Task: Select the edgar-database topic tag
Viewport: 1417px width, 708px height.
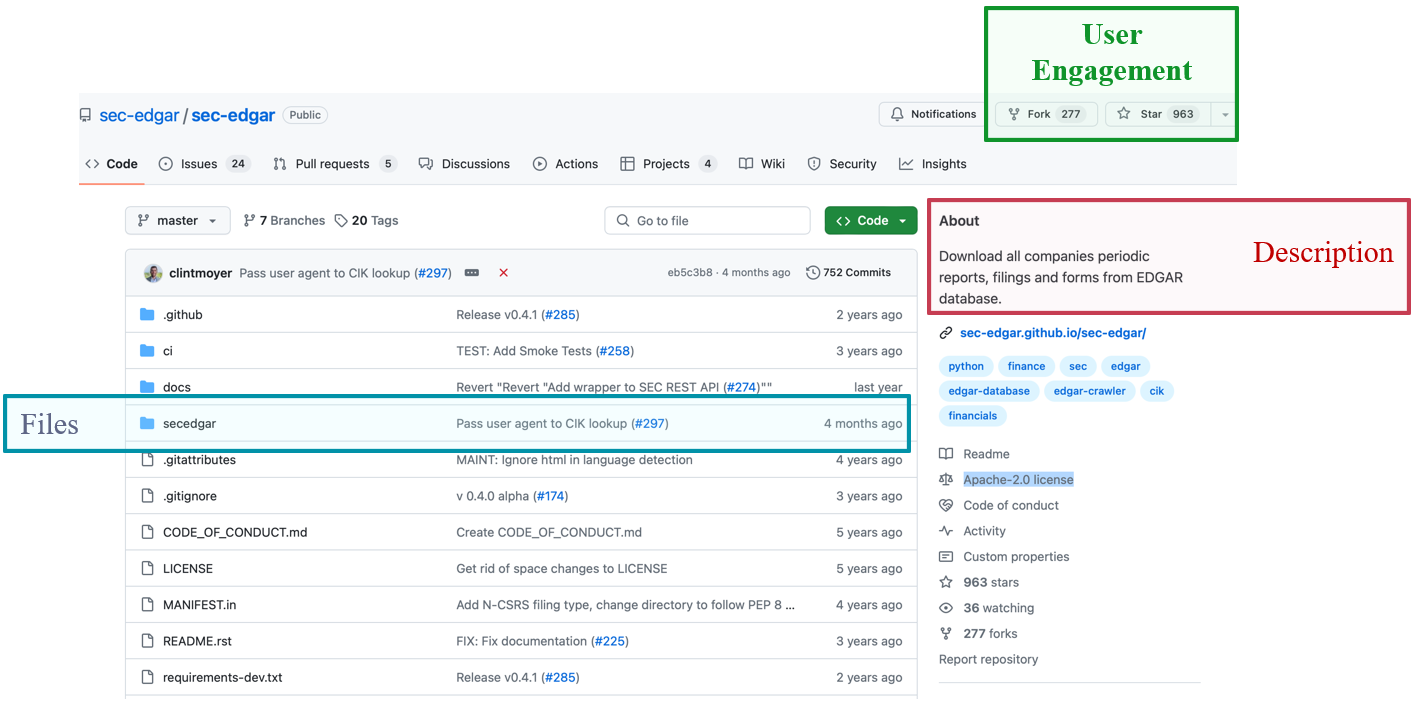Action: (989, 391)
